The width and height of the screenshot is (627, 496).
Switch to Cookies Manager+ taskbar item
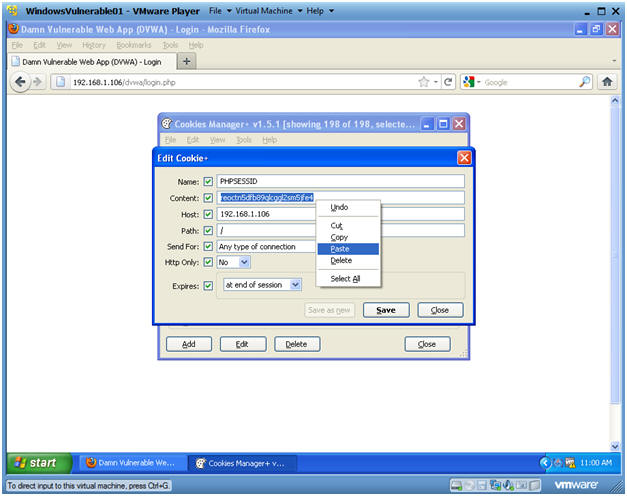pyautogui.click(x=242, y=463)
